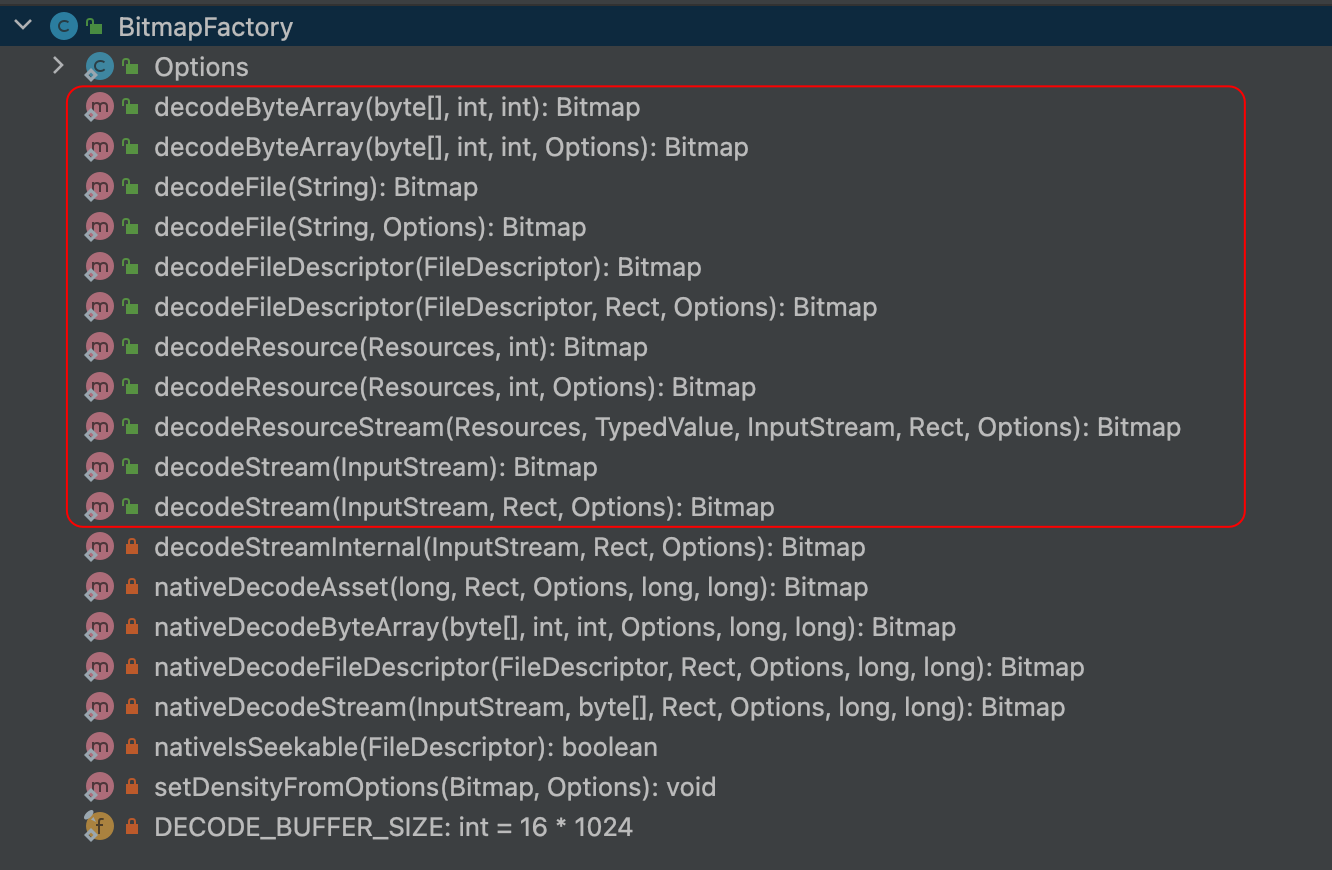Click the field icon beside DECODE_BUFFER_SIZE
1332x870 pixels.
point(98,826)
